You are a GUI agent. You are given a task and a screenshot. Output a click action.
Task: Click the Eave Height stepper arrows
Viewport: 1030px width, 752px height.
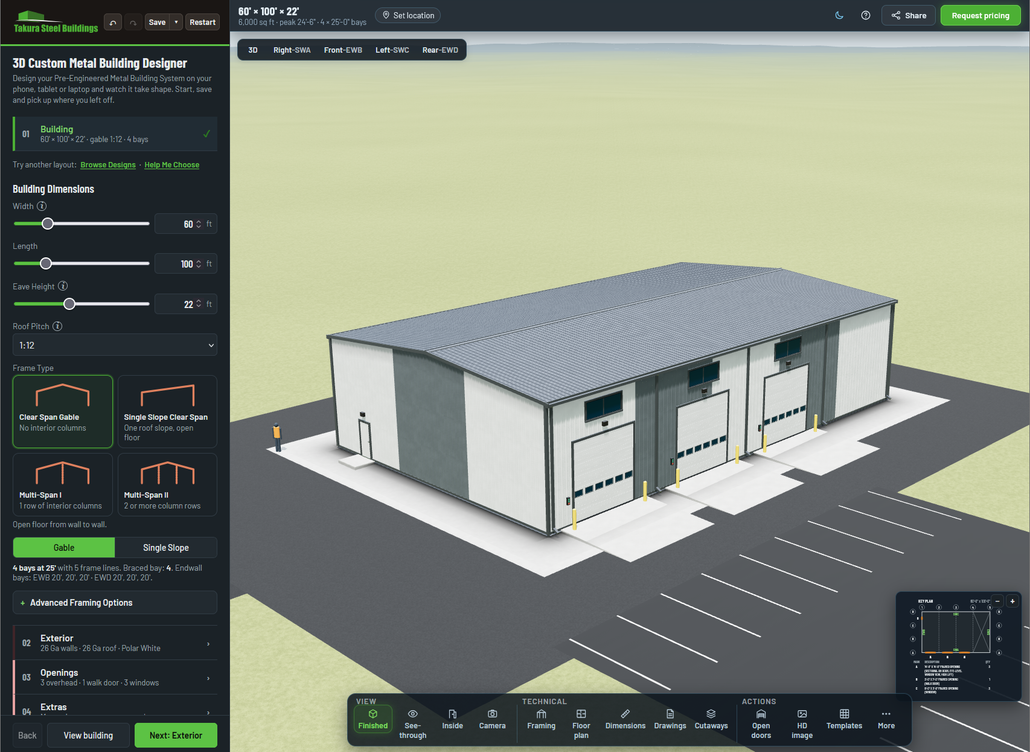pos(198,304)
